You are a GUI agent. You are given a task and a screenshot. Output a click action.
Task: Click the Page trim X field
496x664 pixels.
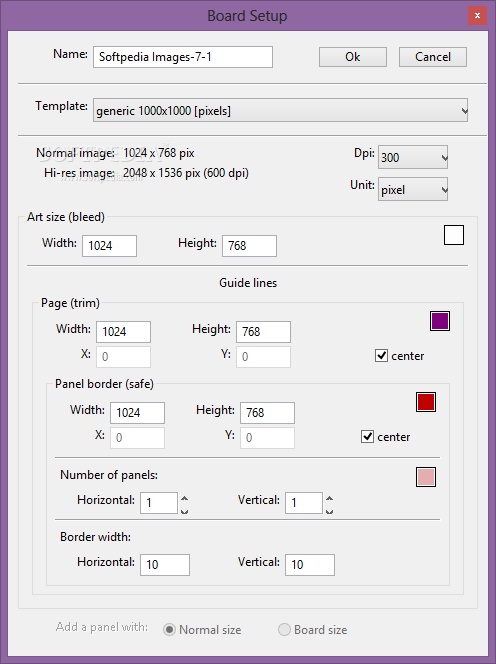tap(123, 357)
